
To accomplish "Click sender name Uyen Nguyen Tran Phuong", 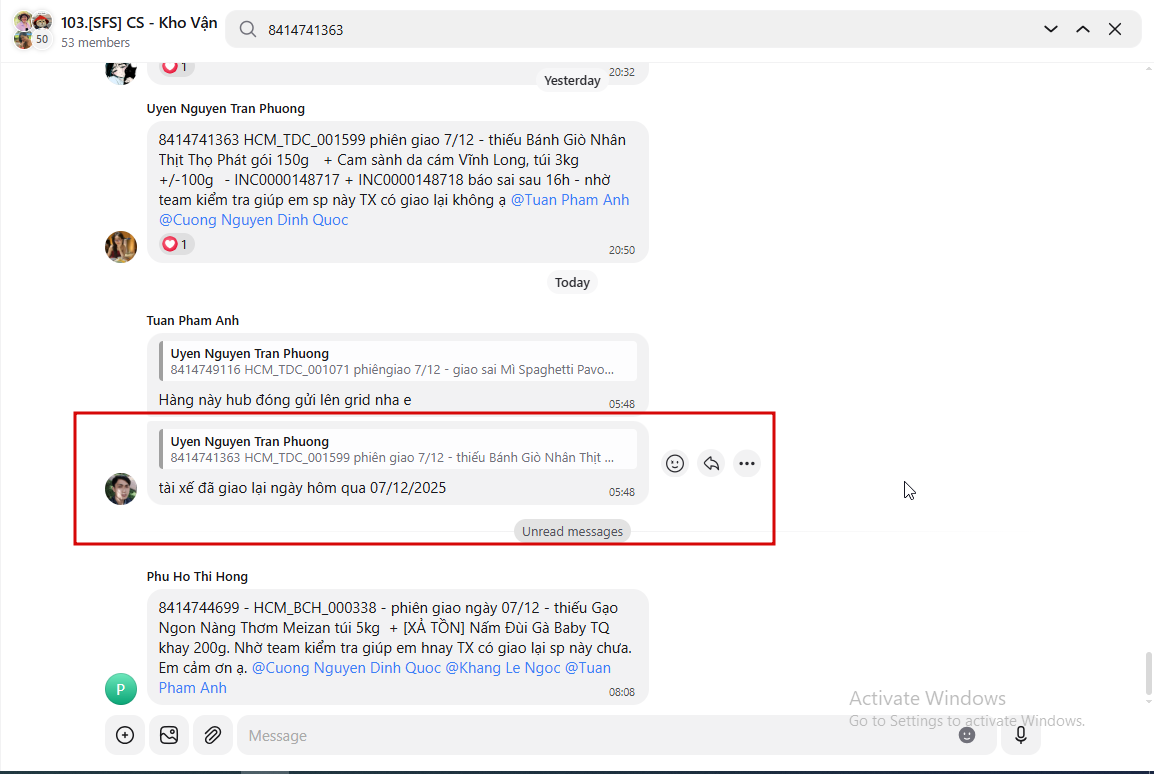I will click(x=225, y=109).
